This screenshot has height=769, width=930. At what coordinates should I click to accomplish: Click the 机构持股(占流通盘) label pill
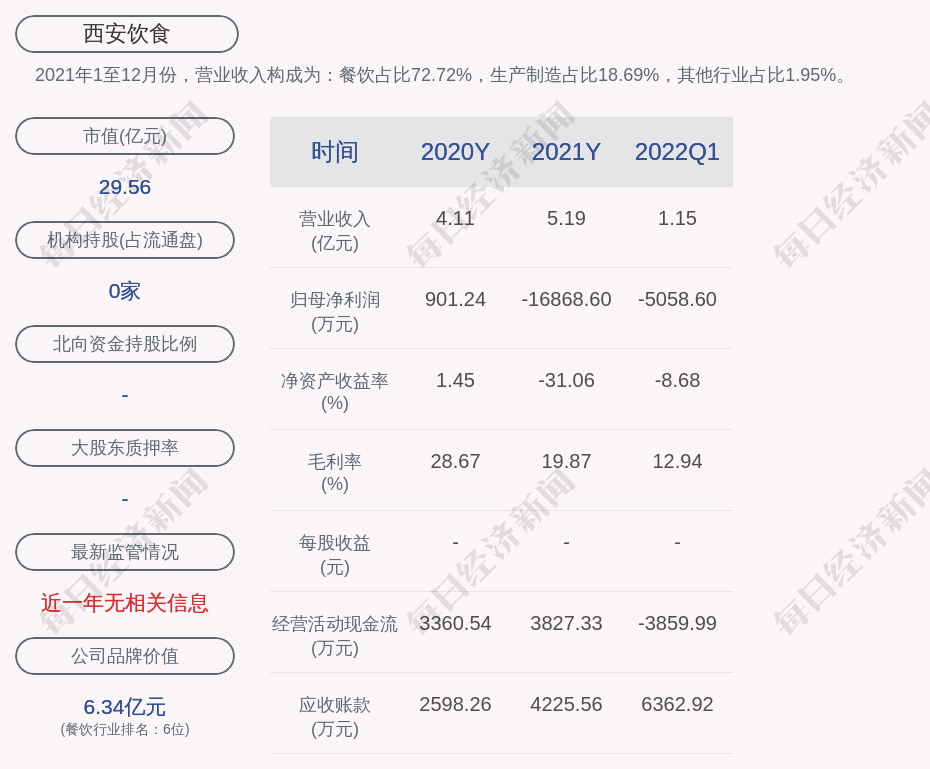[125, 240]
